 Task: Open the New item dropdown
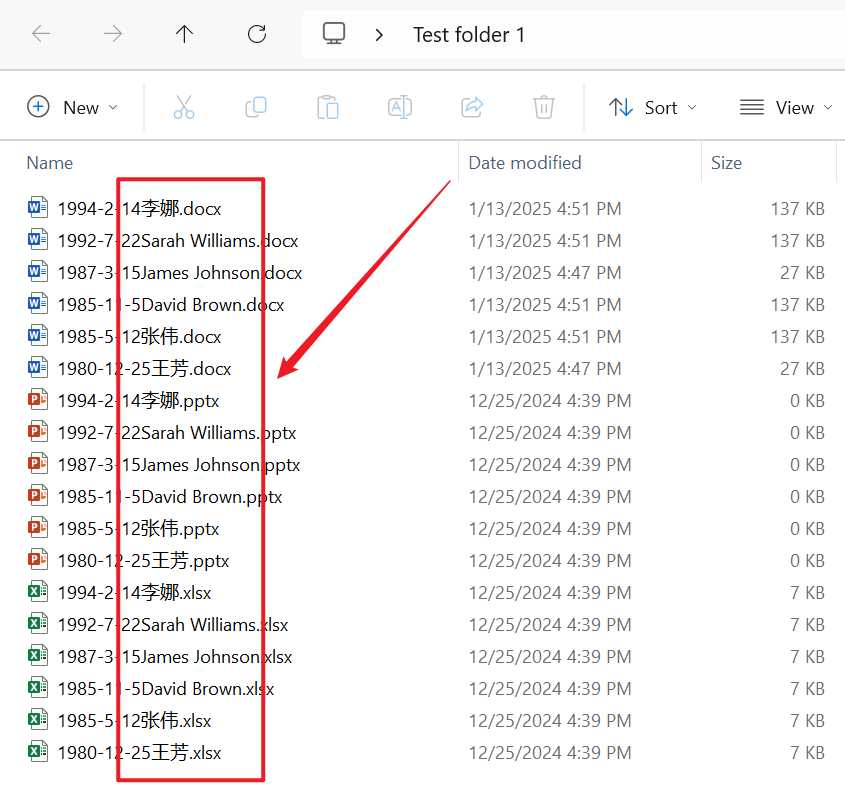click(x=72, y=107)
